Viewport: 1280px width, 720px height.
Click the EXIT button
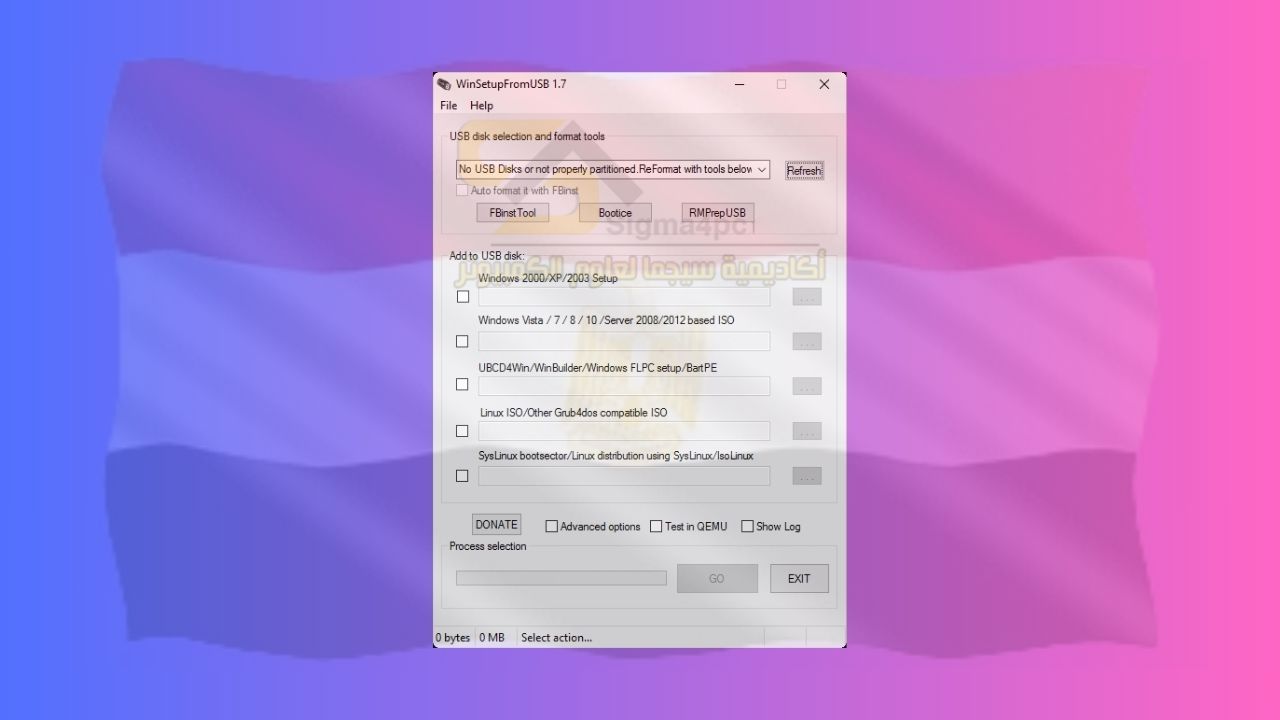(799, 579)
